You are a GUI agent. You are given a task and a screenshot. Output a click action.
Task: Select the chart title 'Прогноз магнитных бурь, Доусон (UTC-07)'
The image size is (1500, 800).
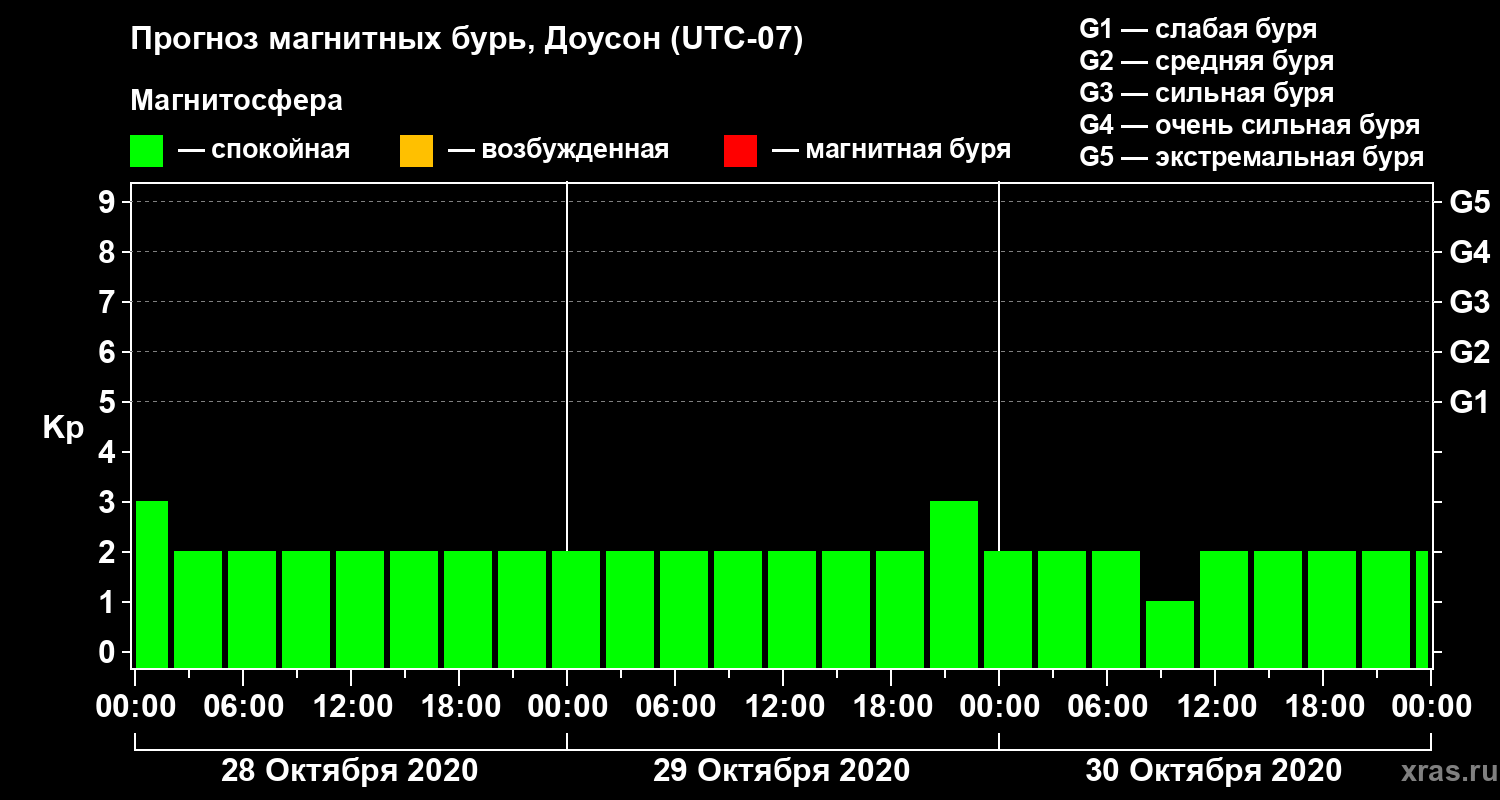click(x=467, y=41)
